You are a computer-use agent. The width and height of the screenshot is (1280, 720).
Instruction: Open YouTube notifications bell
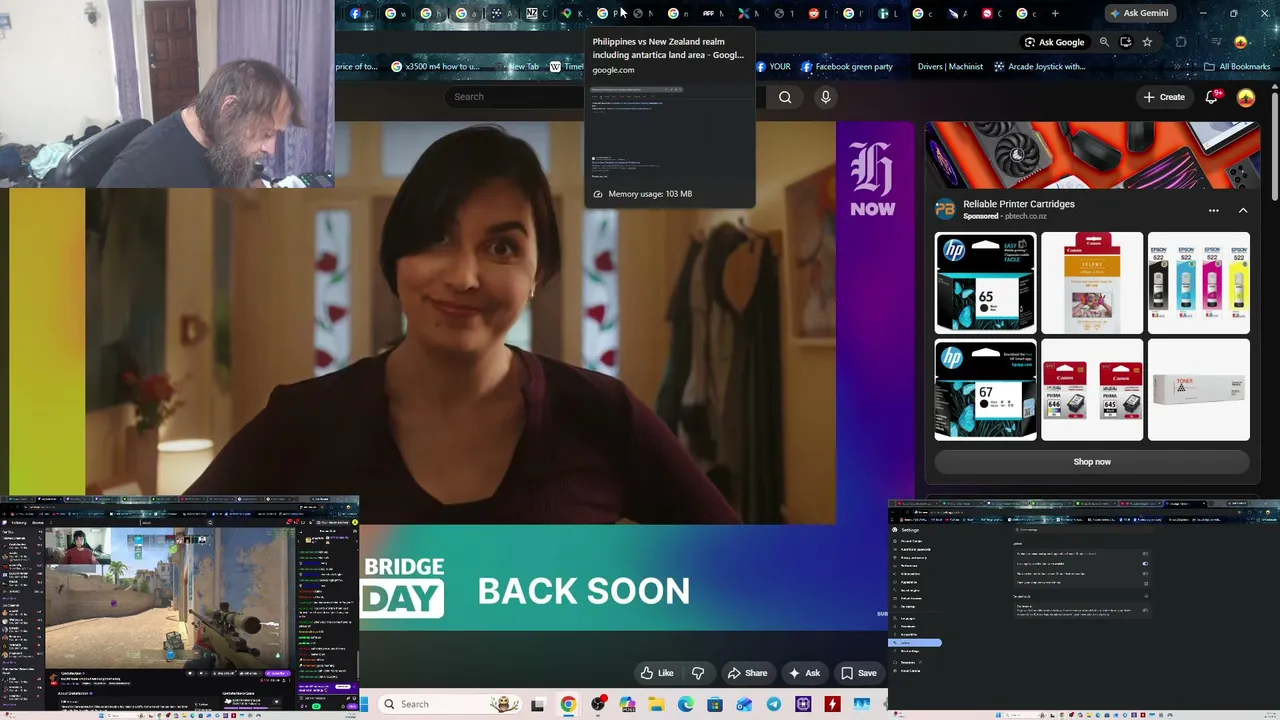click(1212, 97)
